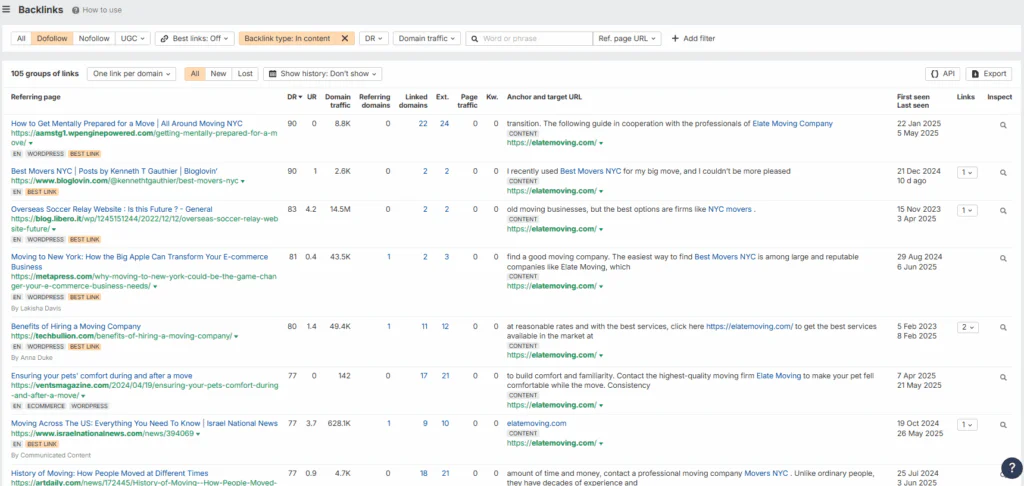Open Best Movers NYC Bloglovin page title
Screen dimensions: 1024x486
(114, 171)
